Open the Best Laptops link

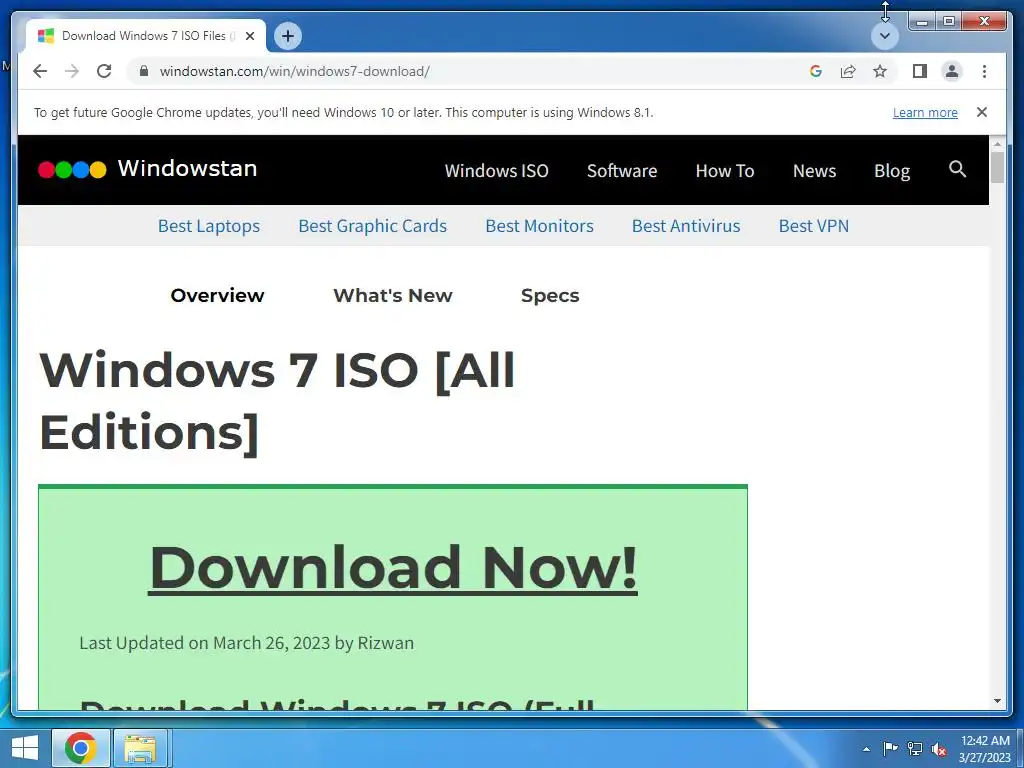tap(209, 226)
